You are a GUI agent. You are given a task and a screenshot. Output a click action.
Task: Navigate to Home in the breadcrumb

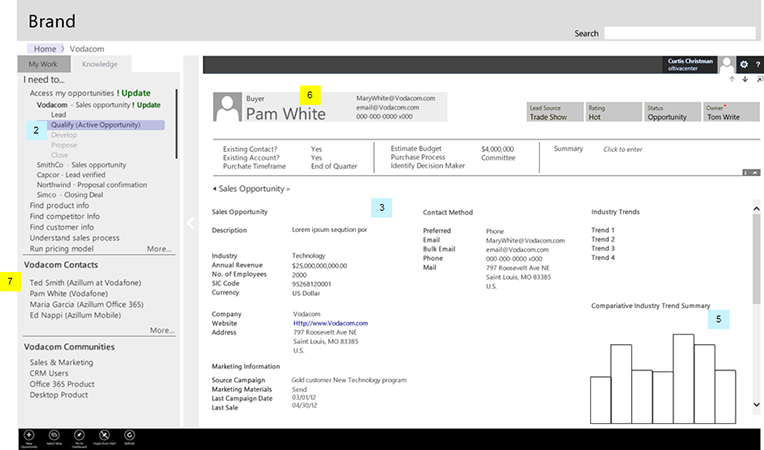click(44, 48)
